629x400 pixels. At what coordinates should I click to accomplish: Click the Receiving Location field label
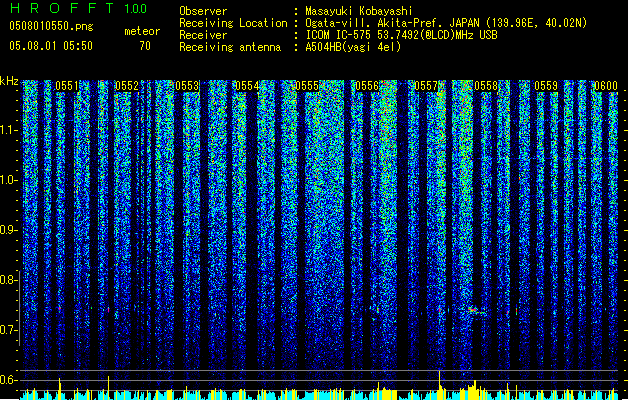[233, 23]
